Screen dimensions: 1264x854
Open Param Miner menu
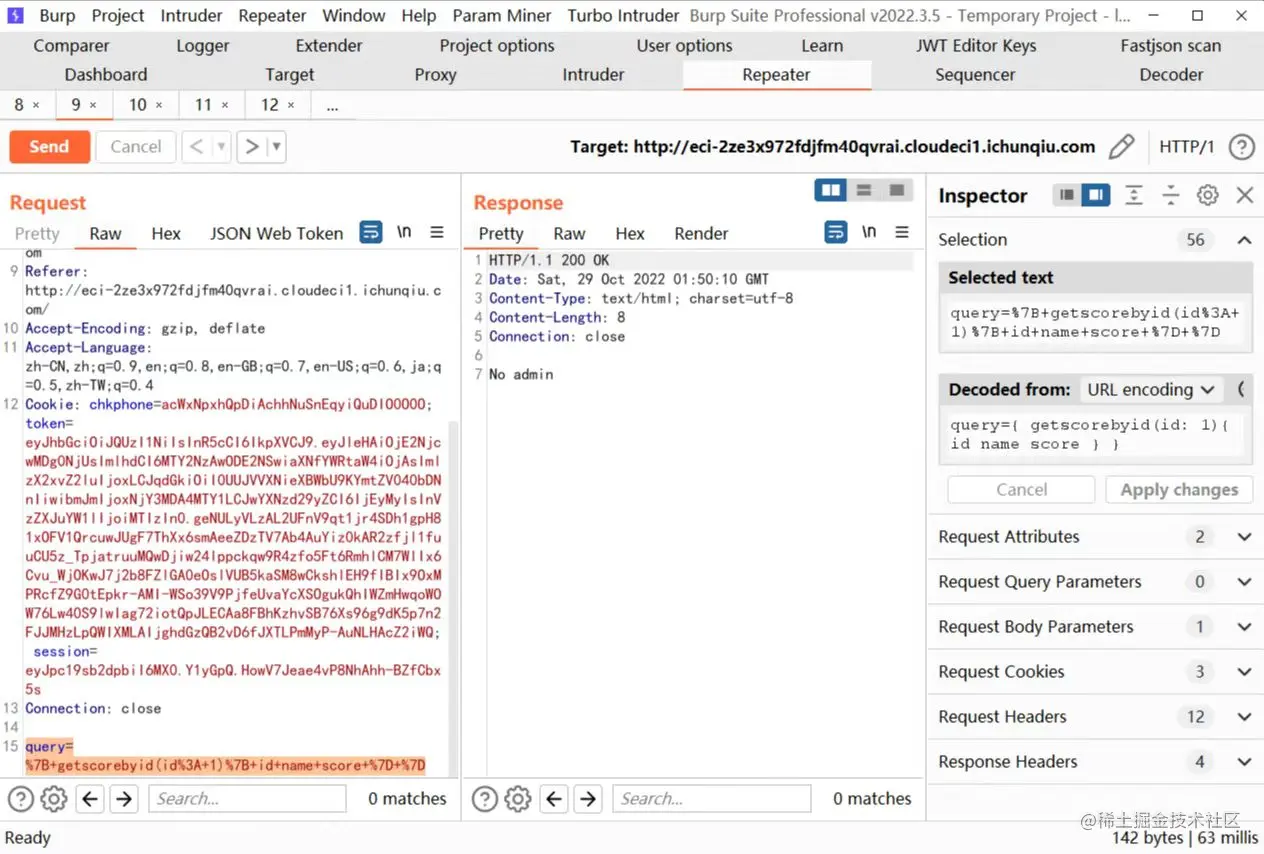tap(499, 15)
